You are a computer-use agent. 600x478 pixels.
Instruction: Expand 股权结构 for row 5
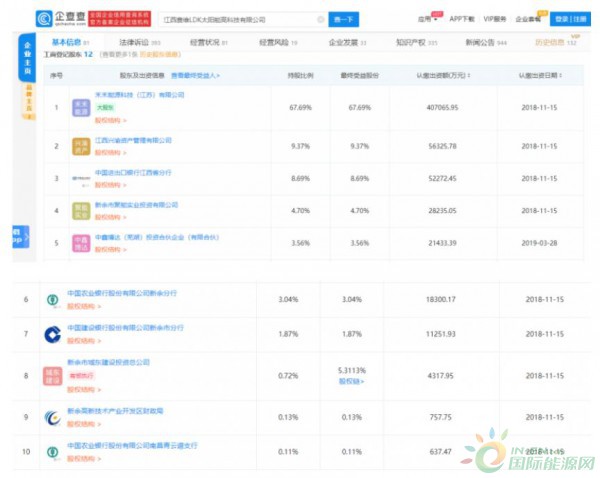pyautogui.click(x=111, y=249)
